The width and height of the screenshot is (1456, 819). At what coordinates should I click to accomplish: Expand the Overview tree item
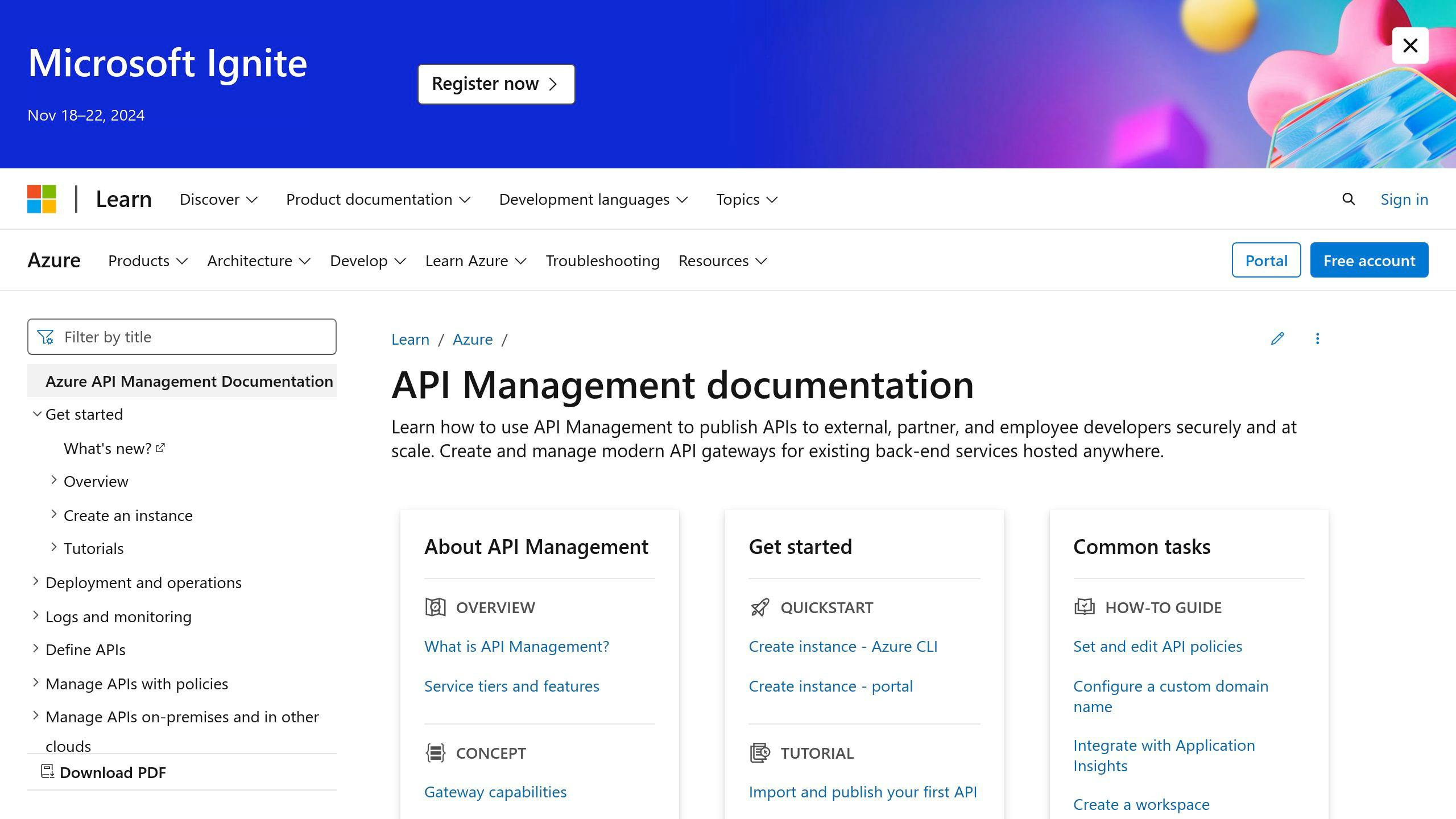tap(54, 480)
